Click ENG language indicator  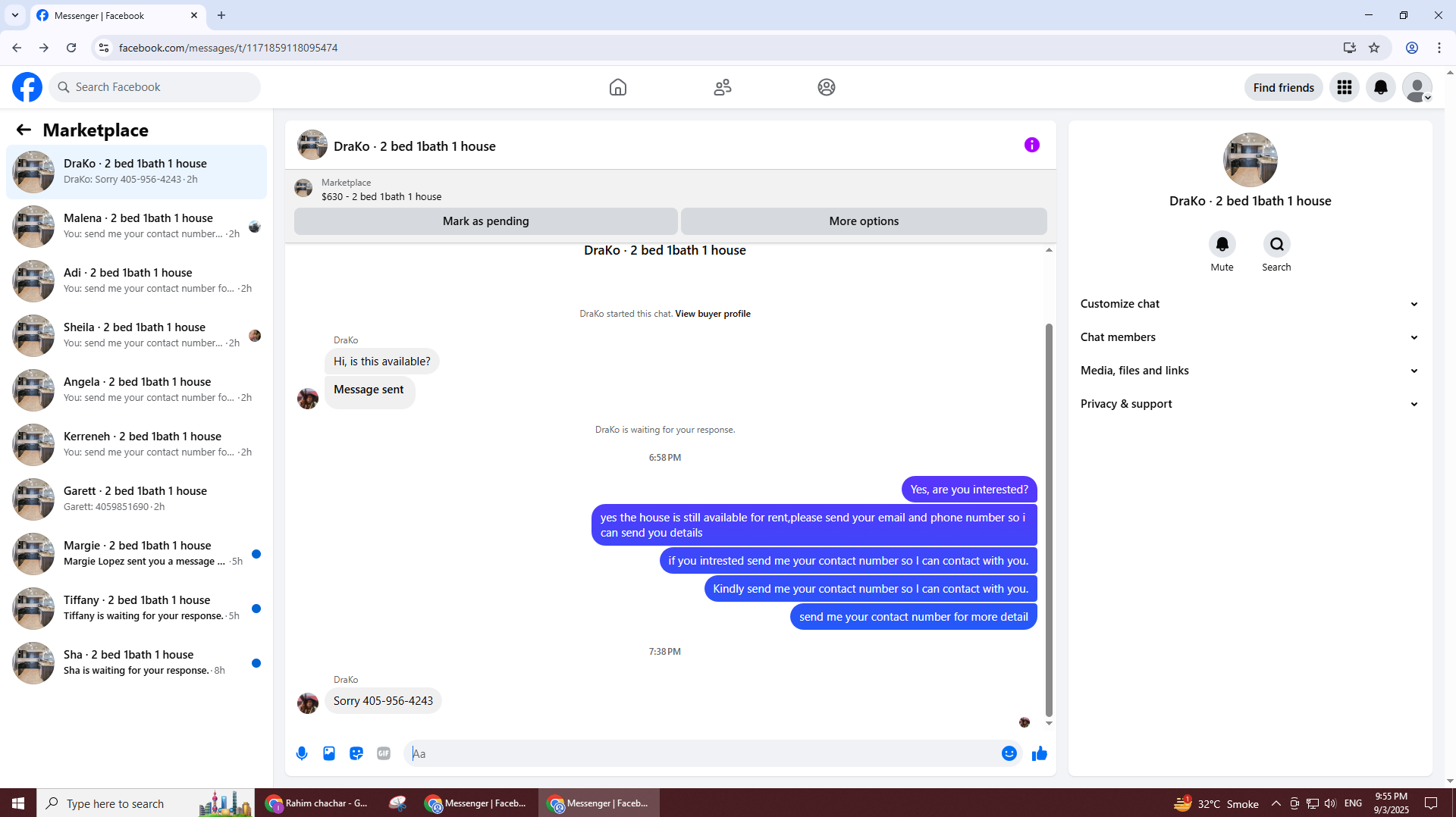1353,803
